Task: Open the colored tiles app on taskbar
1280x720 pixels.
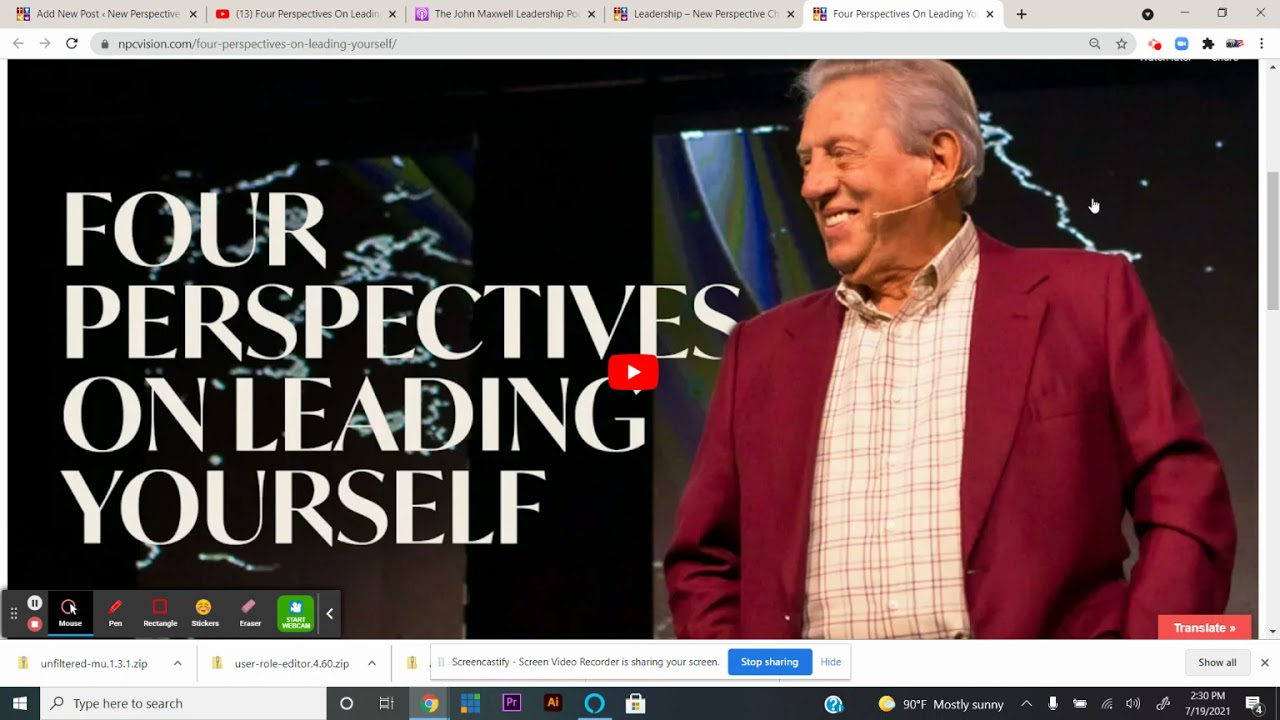Action: (x=470, y=703)
